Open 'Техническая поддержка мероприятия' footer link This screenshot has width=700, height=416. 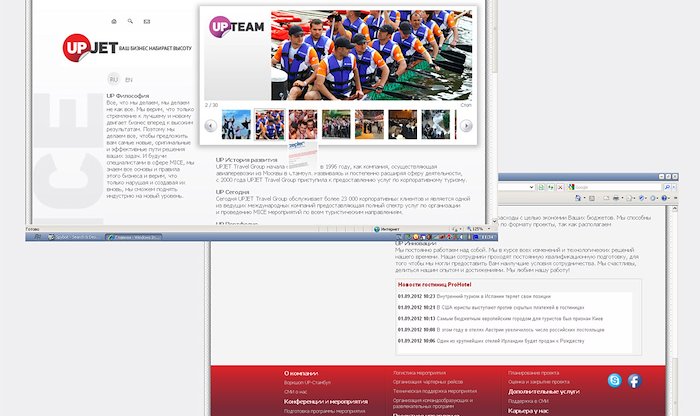(435, 391)
